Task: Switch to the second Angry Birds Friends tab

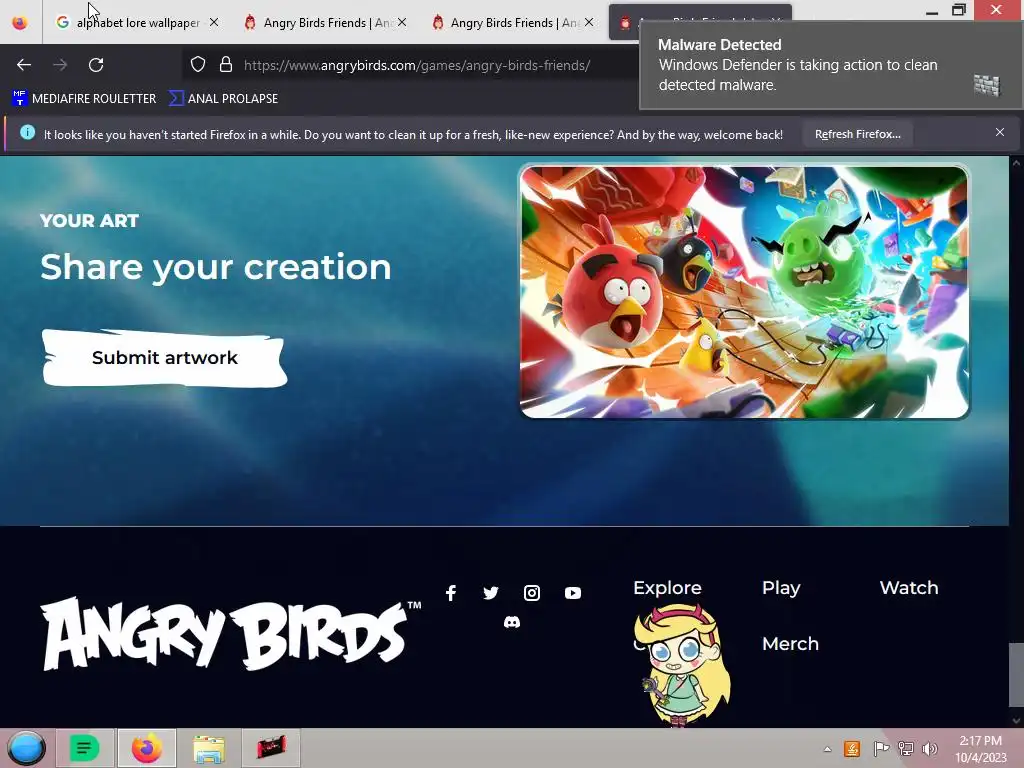Action: pos(513,22)
